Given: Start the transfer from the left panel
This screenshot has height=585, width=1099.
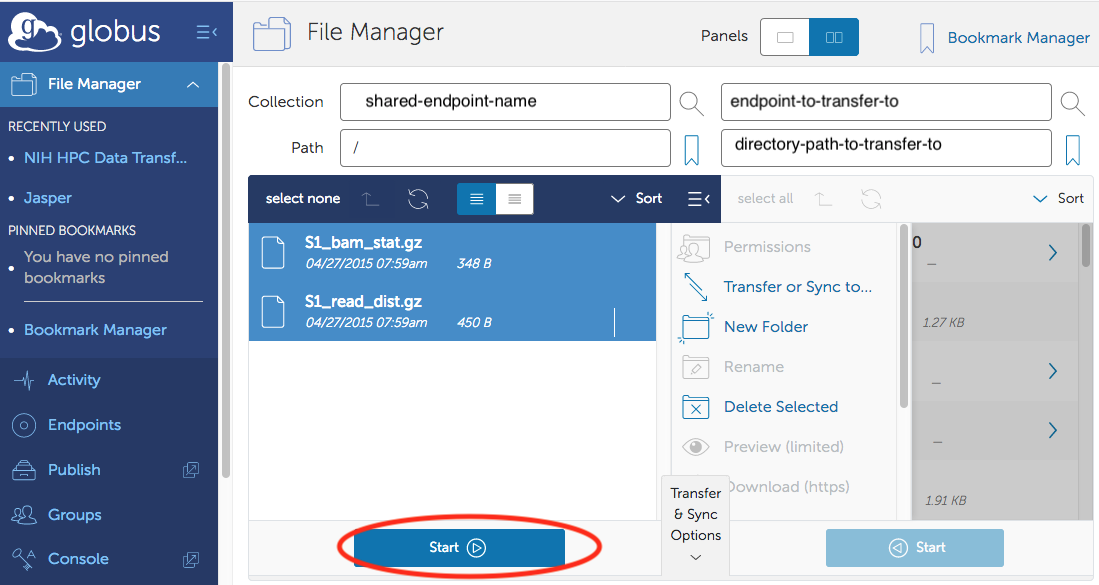Looking at the screenshot, I should coord(459,547).
